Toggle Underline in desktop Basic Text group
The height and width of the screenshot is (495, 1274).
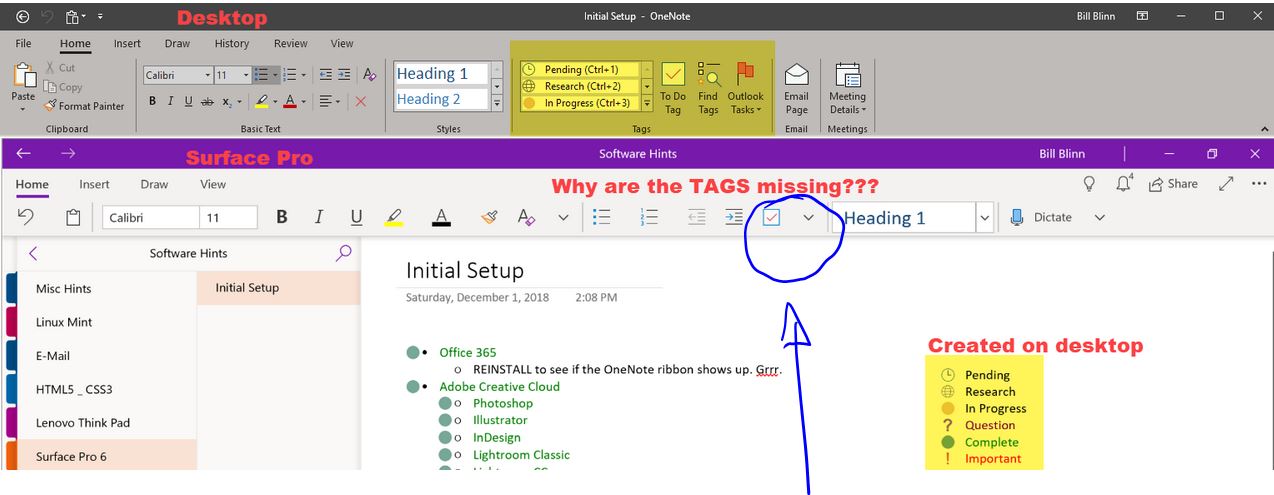[x=188, y=101]
